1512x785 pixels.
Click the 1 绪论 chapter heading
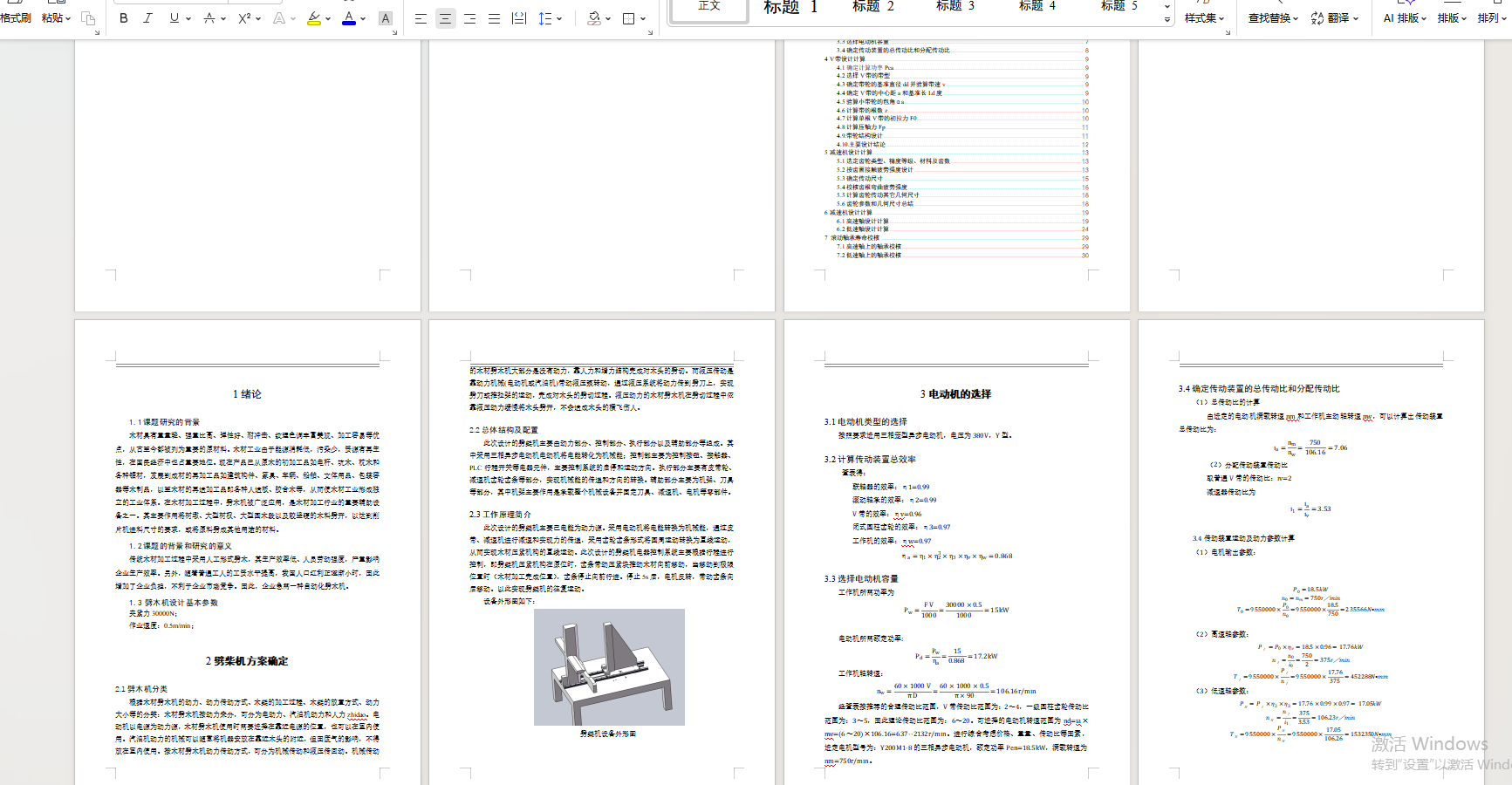[247, 394]
